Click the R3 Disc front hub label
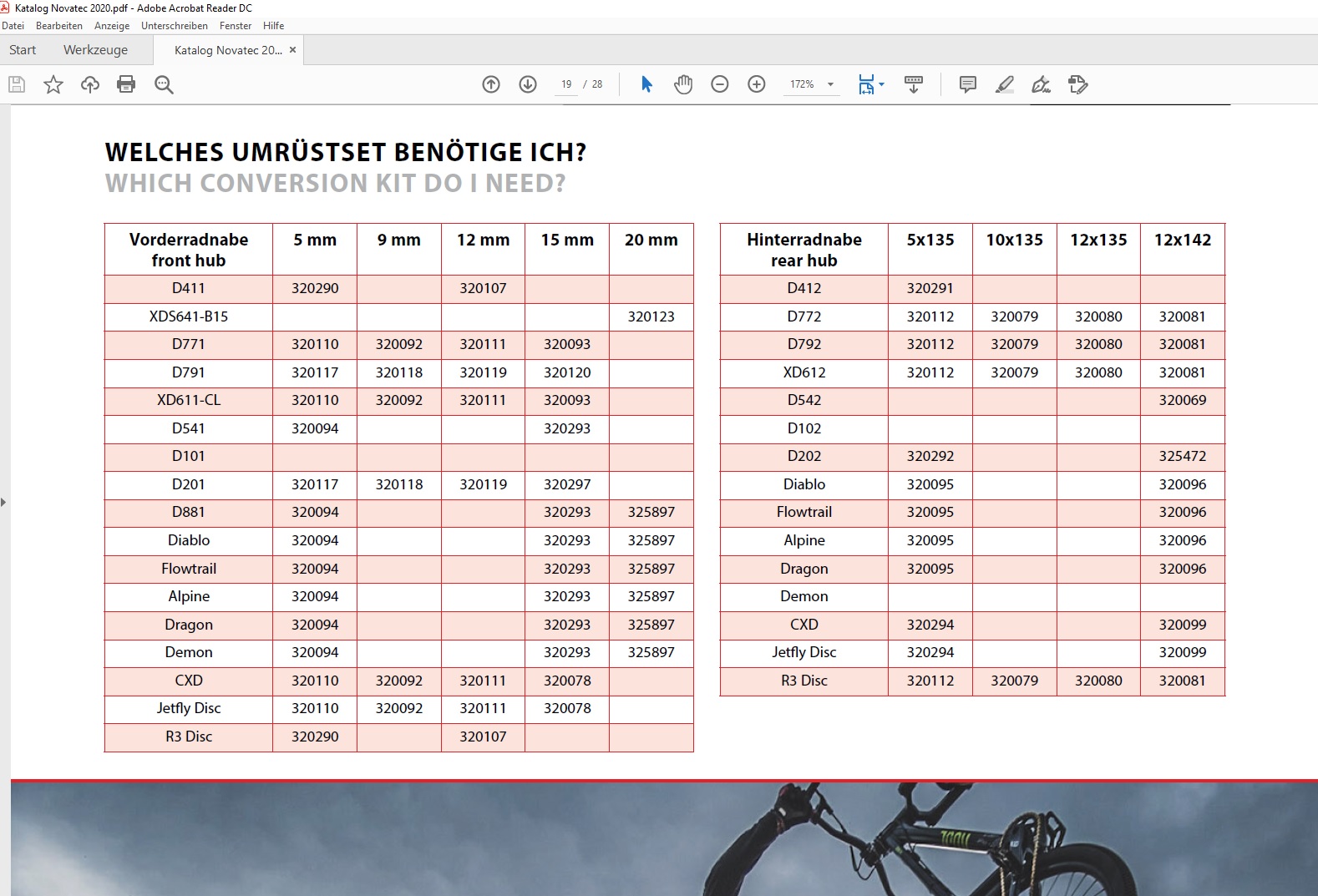This screenshot has width=1318, height=896. point(189,737)
